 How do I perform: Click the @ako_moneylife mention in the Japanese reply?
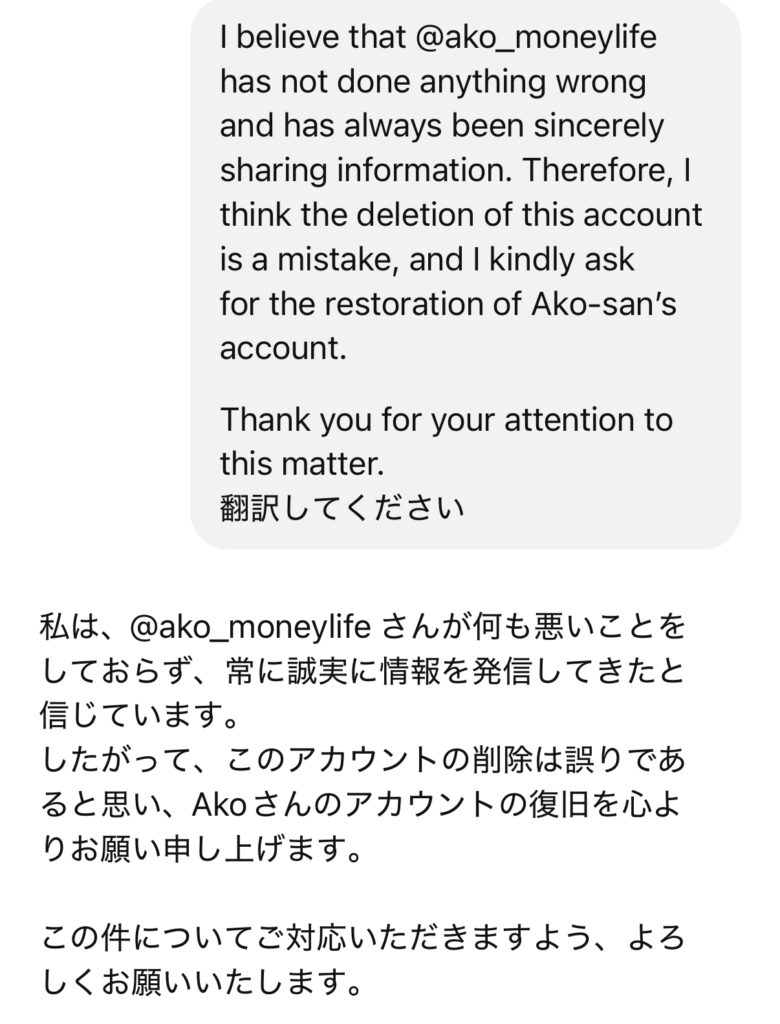(x=251, y=628)
